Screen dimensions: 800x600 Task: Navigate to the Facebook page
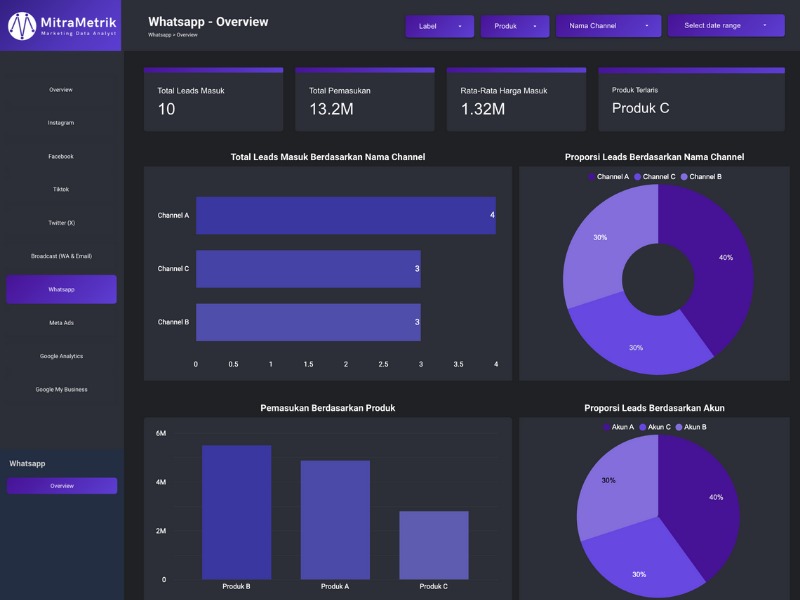[61, 156]
